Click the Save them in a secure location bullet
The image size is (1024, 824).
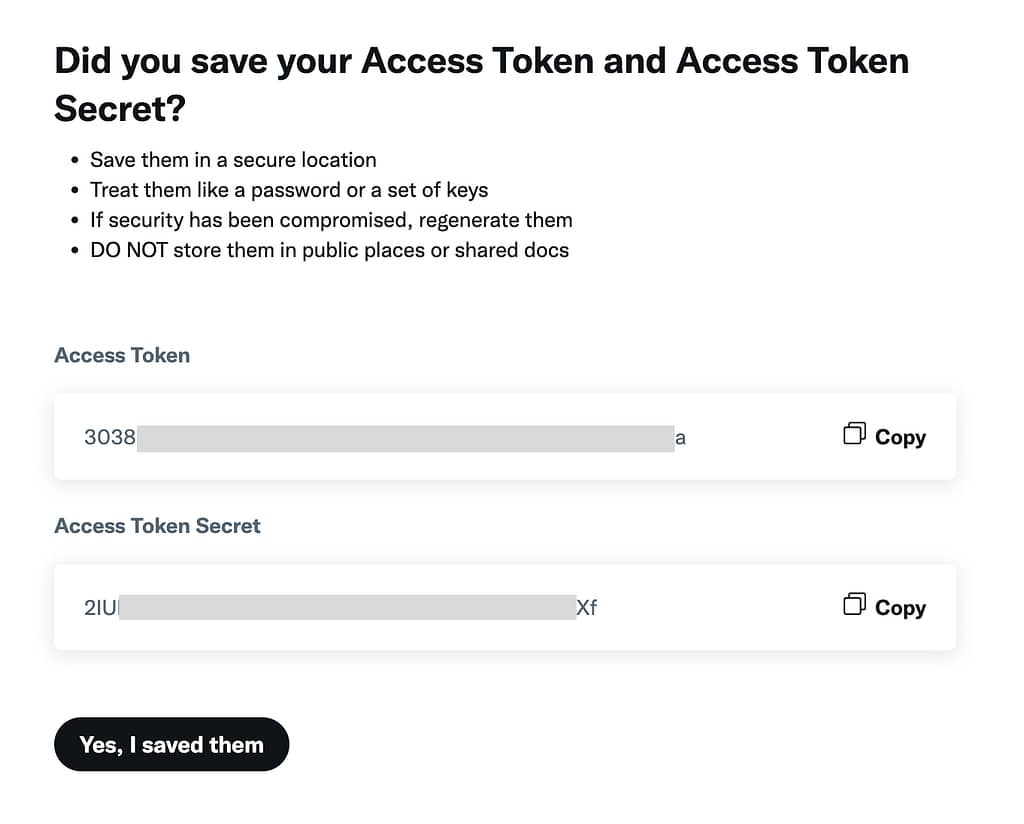233,160
